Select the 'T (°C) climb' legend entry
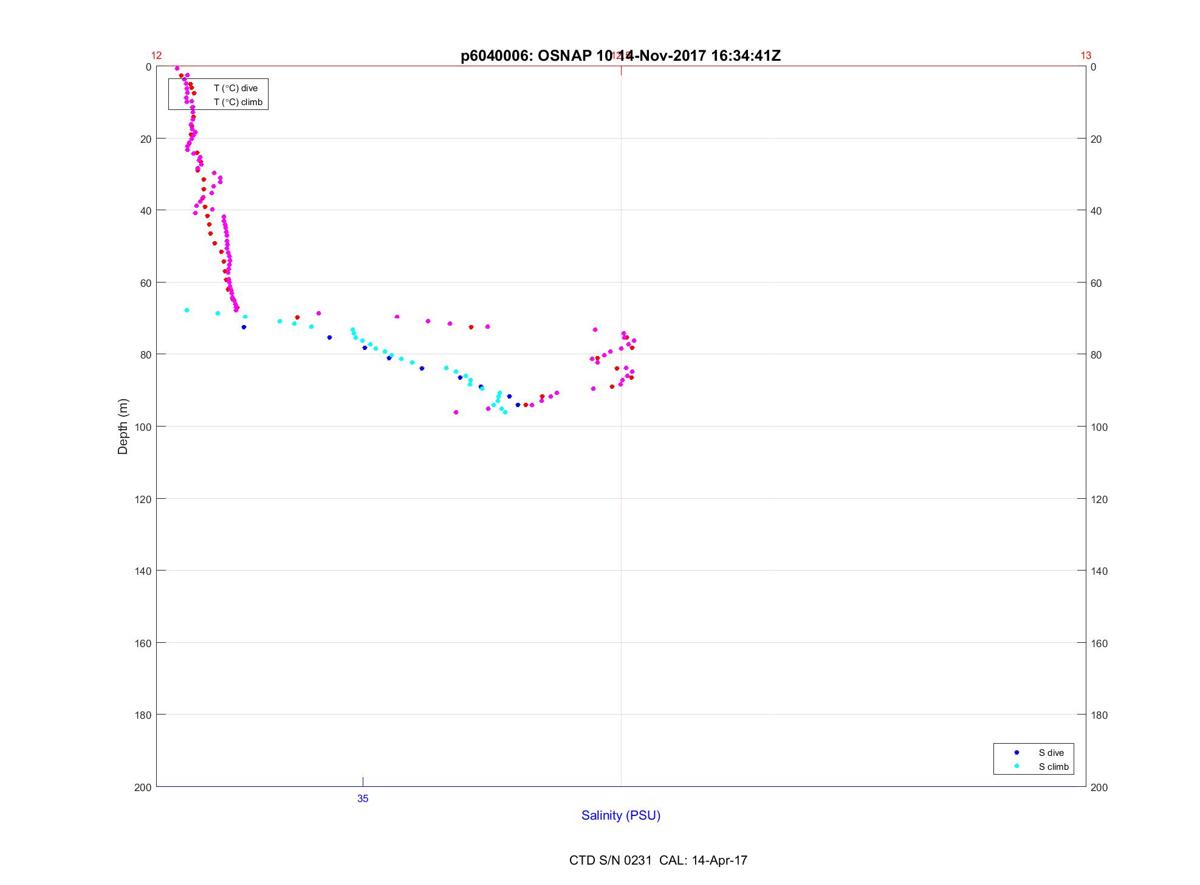Screen dimensions: 1200x885 pos(239,102)
